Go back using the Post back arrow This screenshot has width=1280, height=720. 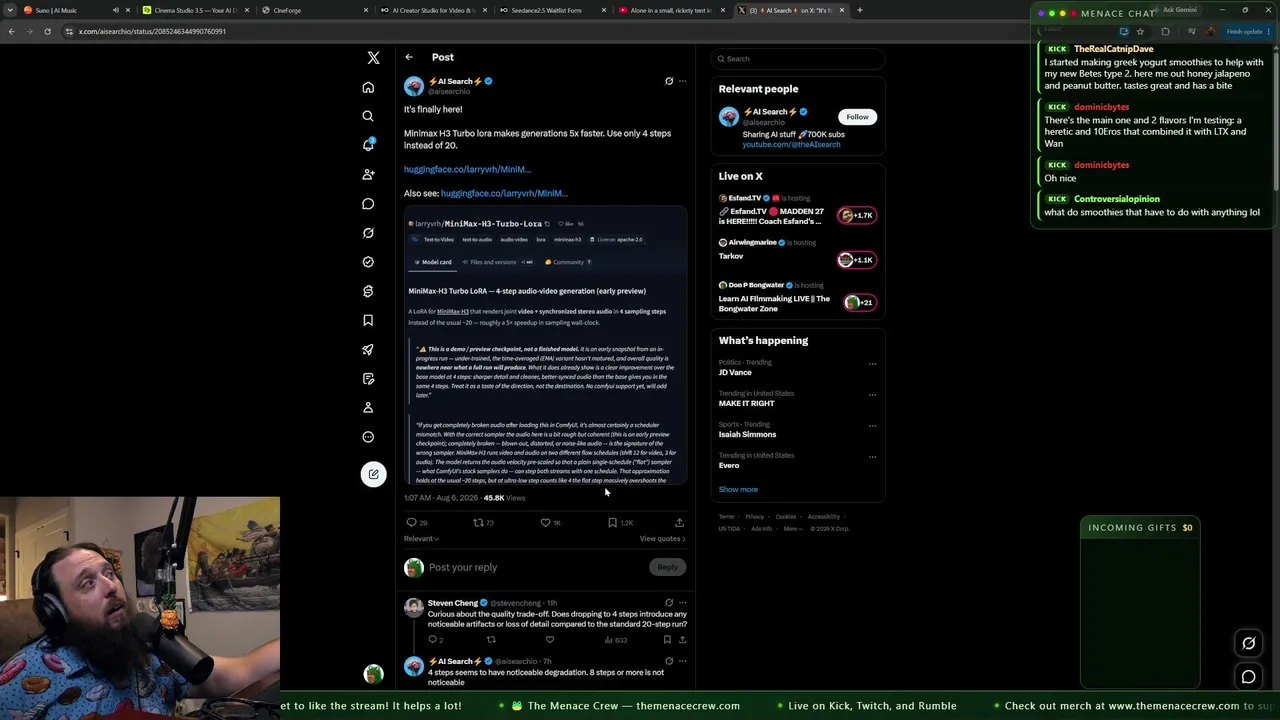[409, 57]
